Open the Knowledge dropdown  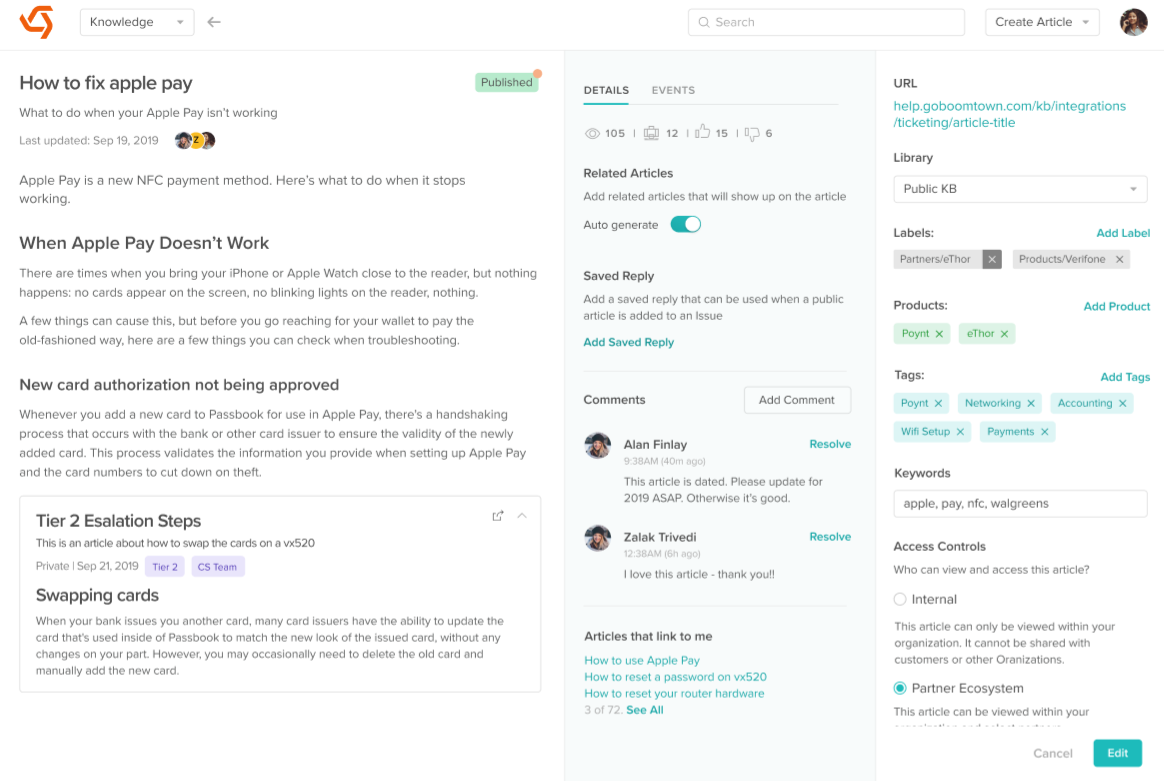(137, 22)
